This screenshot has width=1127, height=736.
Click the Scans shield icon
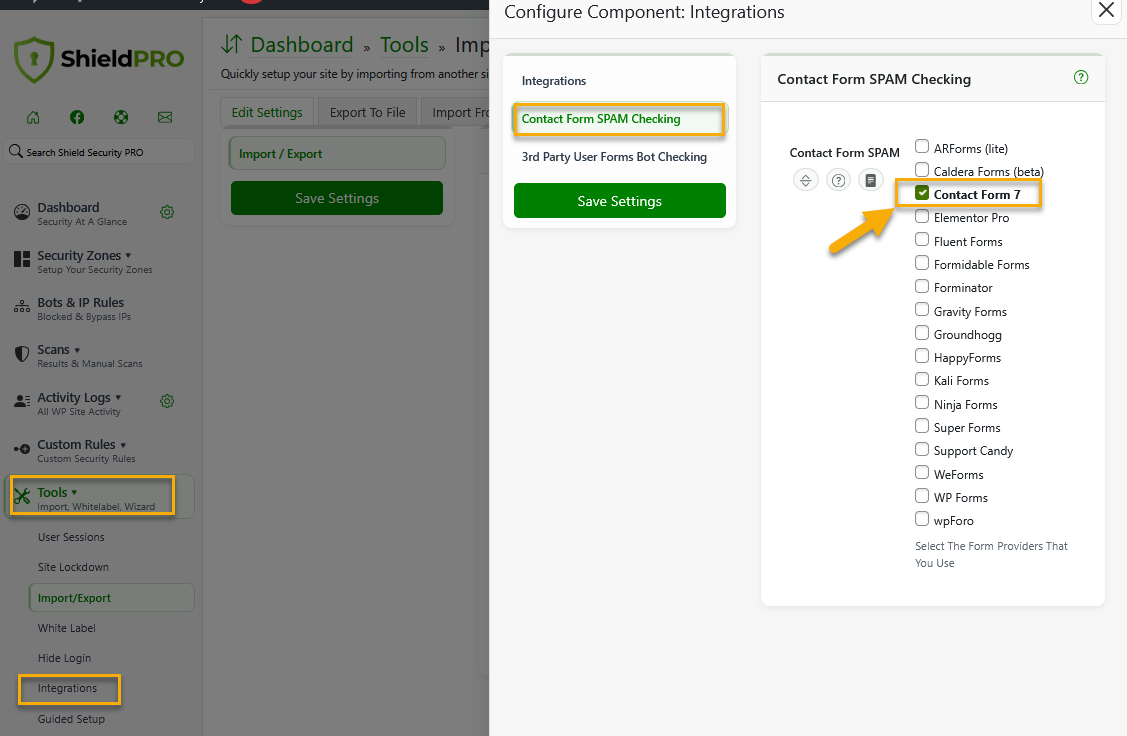click(x=22, y=354)
